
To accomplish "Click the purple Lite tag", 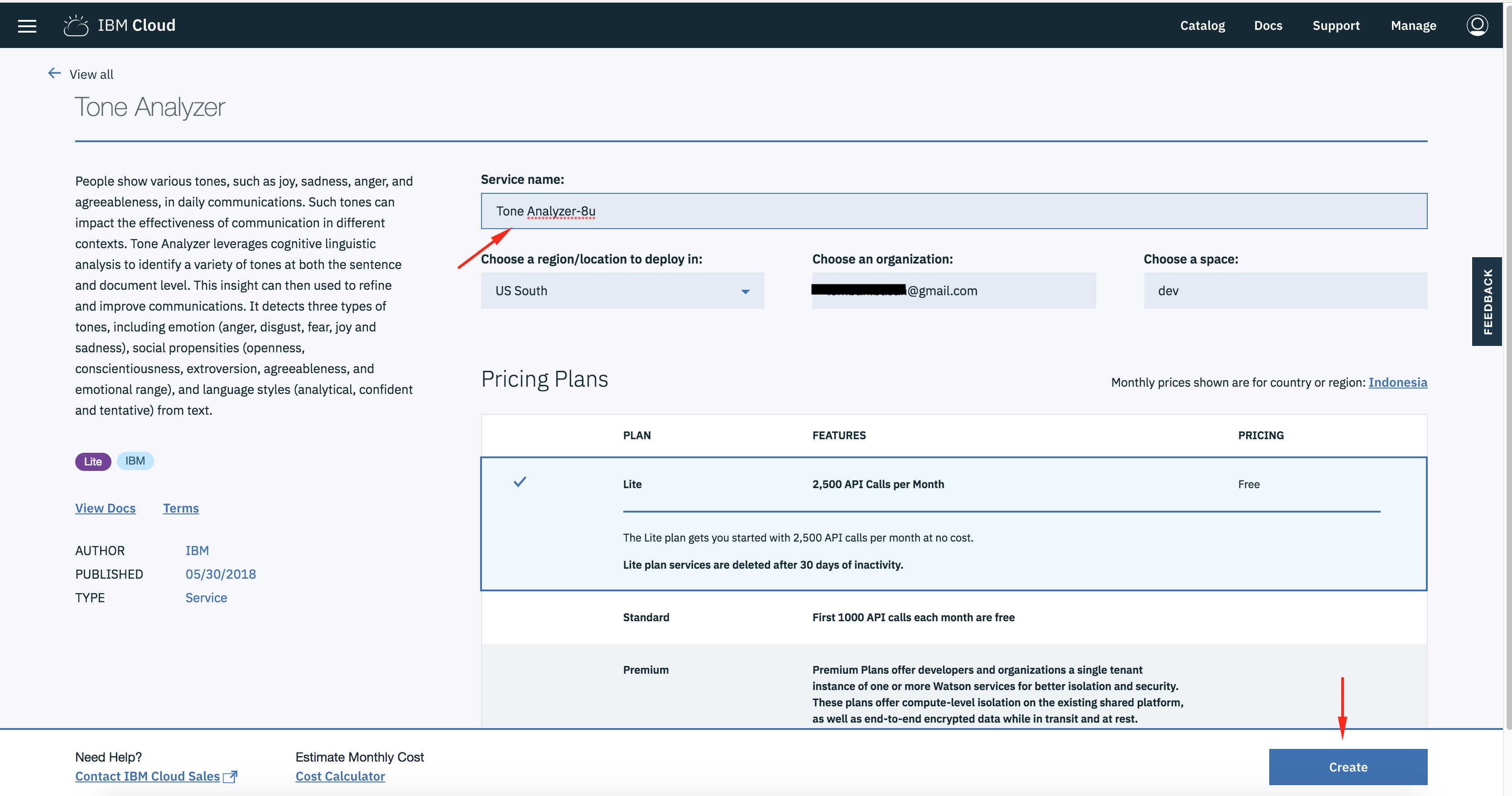I will tap(93, 462).
